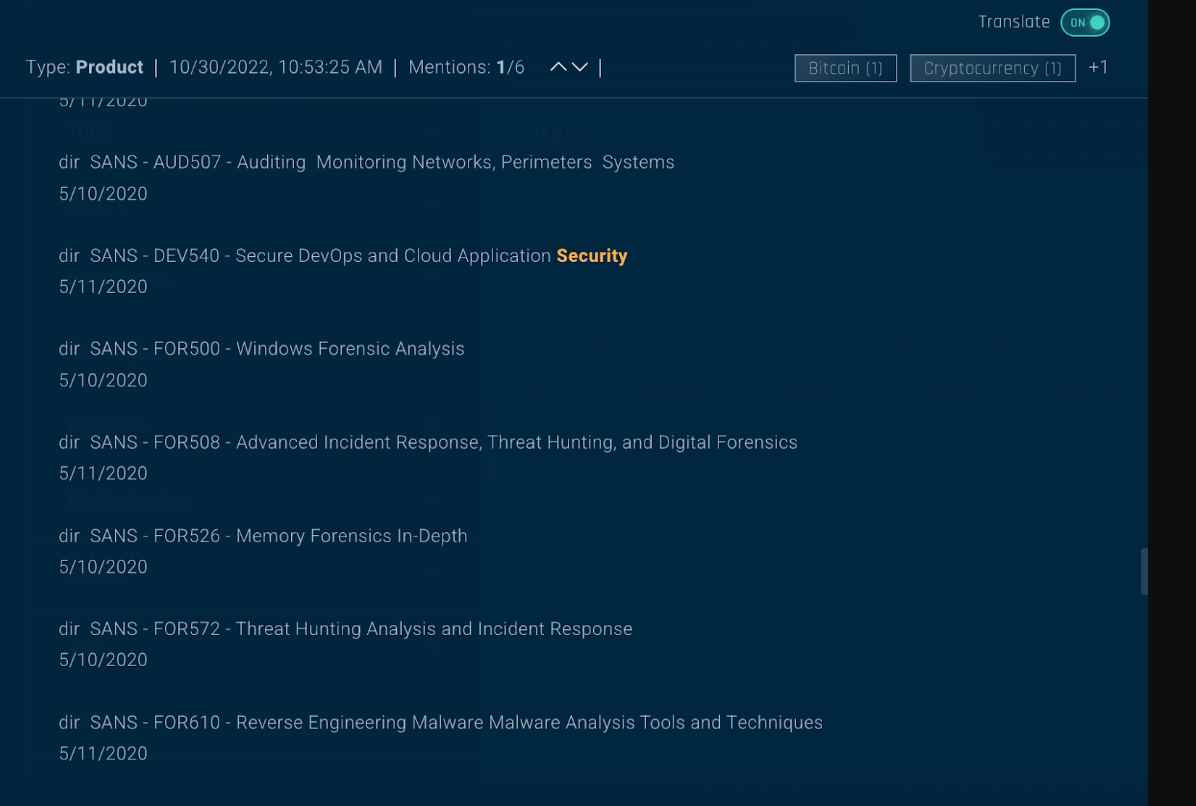Click the Type: Product label
The width and height of the screenshot is (1196, 806).
(85, 67)
